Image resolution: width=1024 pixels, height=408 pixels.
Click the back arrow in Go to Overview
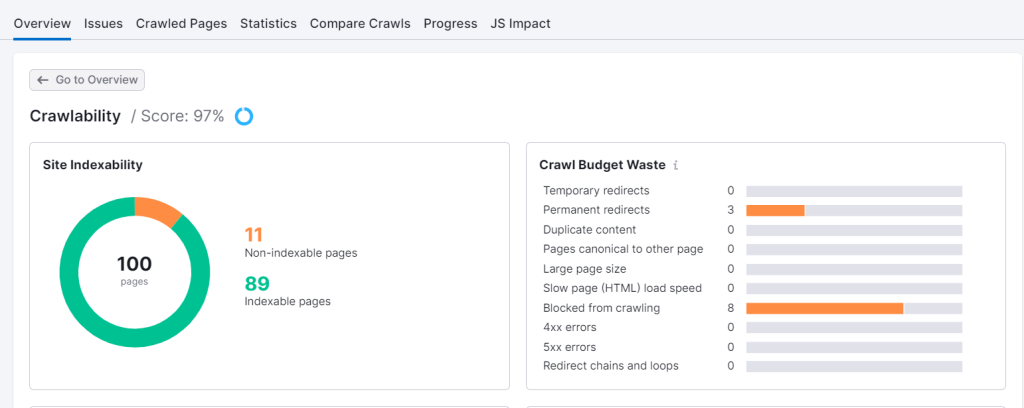pos(42,80)
